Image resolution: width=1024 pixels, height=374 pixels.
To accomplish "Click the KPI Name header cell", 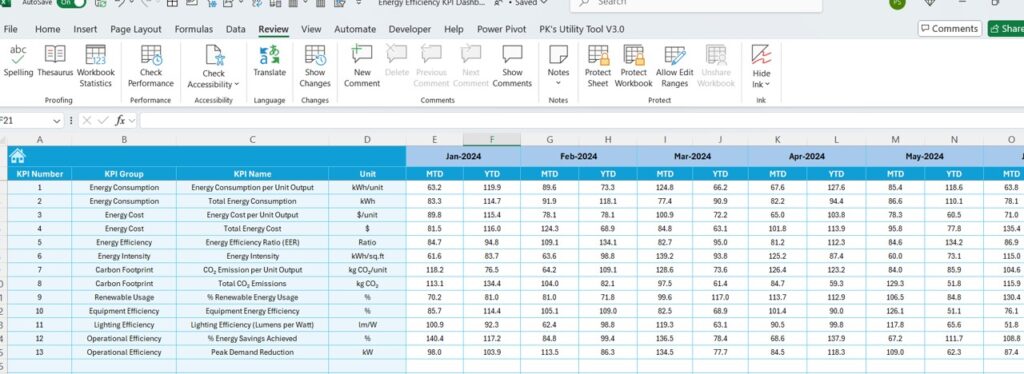I will [252, 174].
